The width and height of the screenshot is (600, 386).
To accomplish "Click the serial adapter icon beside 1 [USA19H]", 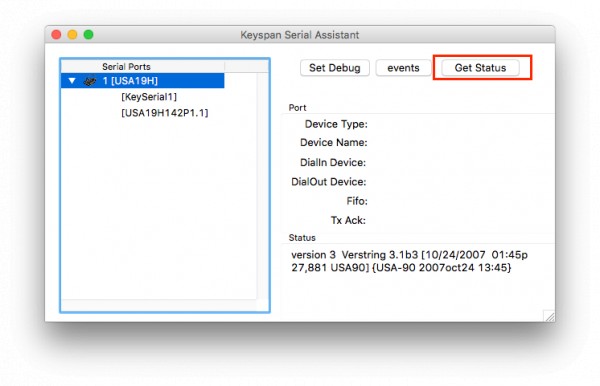I will [90, 81].
